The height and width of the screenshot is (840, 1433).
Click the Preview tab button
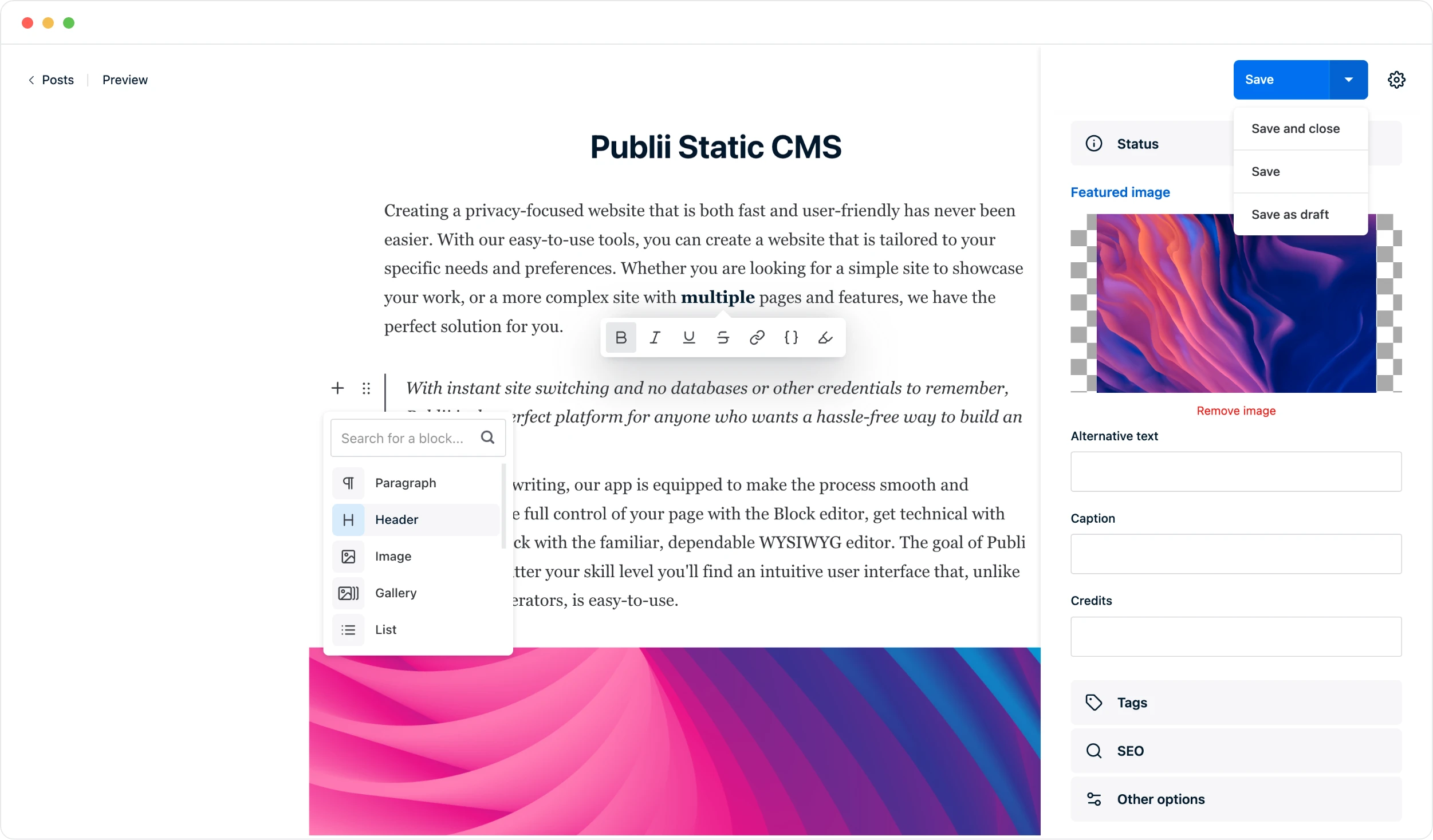coord(124,79)
